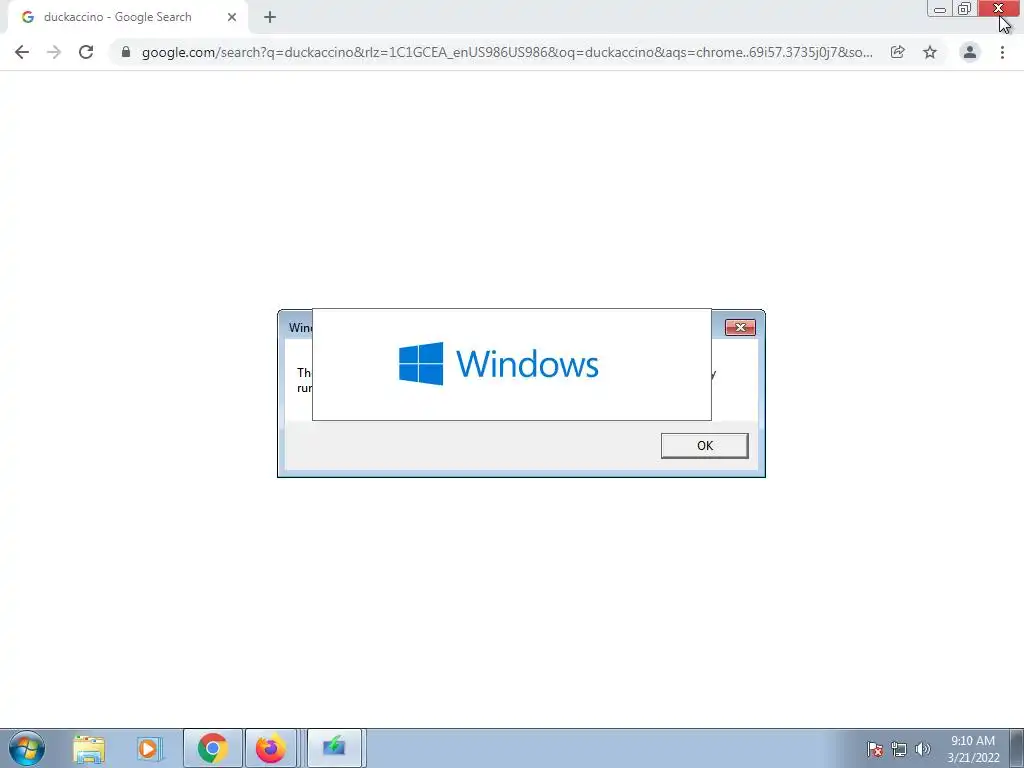Open the Windows Start menu
Image resolution: width=1024 pixels, height=768 pixels.
click(27, 748)
